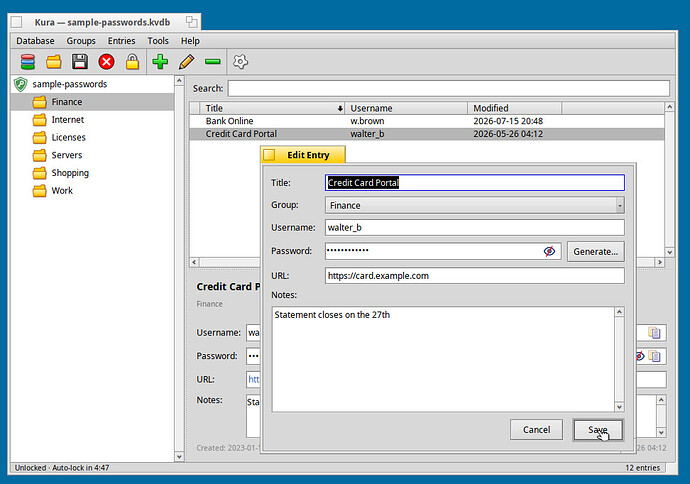690x484 pixels.
Task: Click the database stack toolbar icon
Action: pos(28,62)
